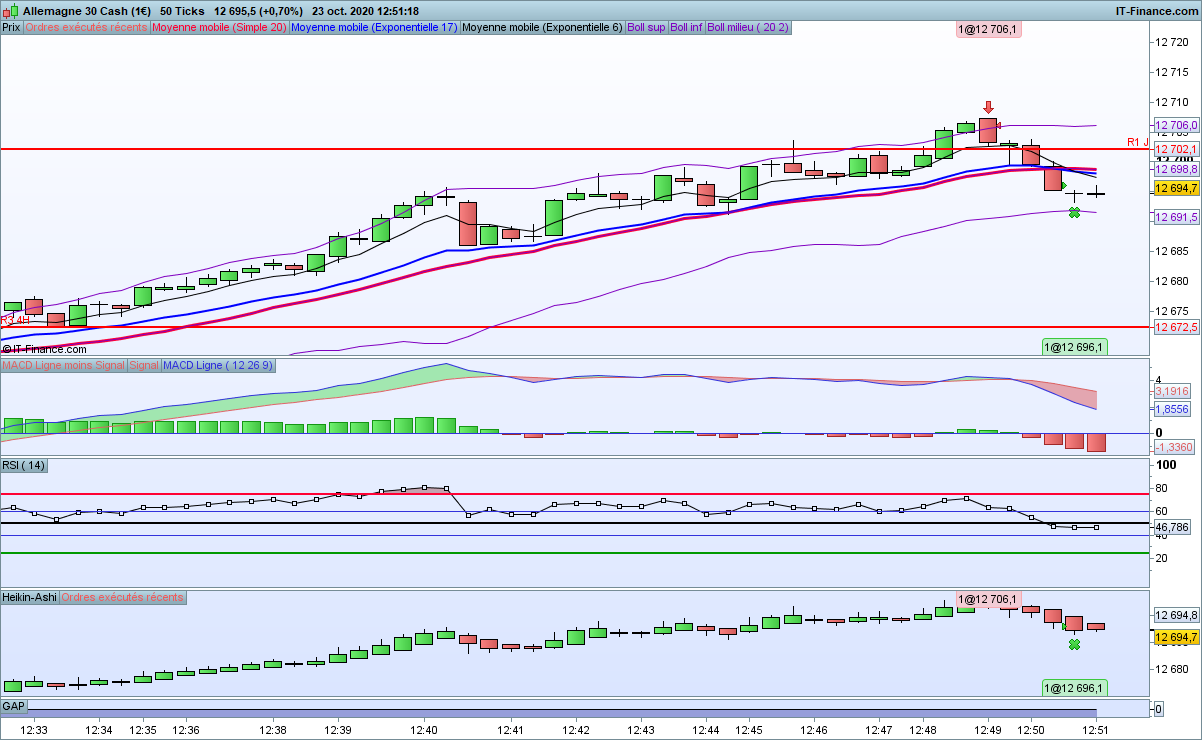The width and height of the screenshot is (1202, 740).
Task: Open 'Moyenne mobile (Simple 20)' settings label
Action: click(219, 28)
